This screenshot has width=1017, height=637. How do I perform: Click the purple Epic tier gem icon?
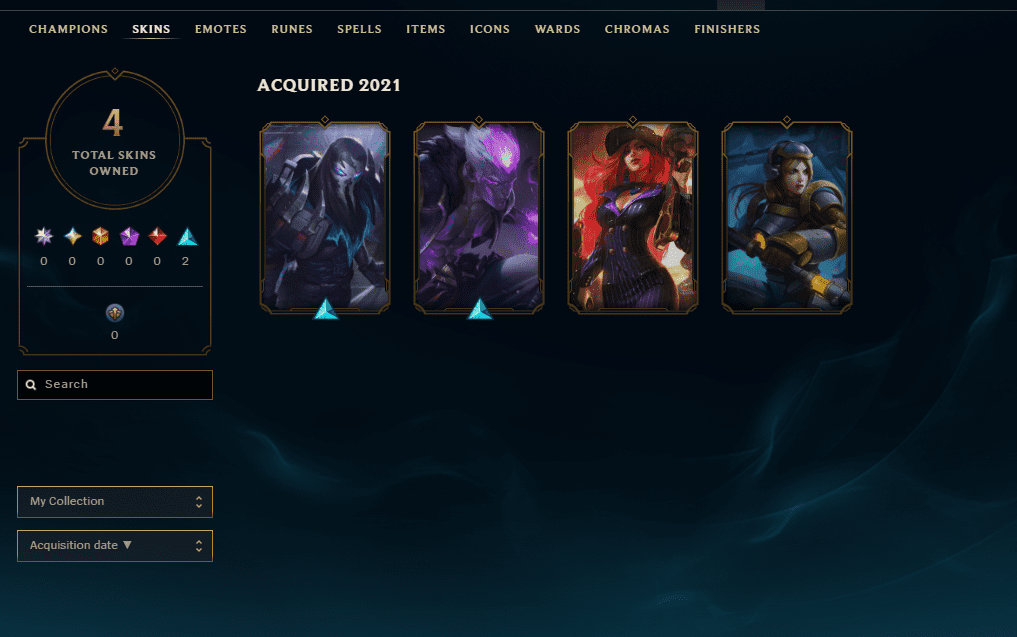coord(129,236)
